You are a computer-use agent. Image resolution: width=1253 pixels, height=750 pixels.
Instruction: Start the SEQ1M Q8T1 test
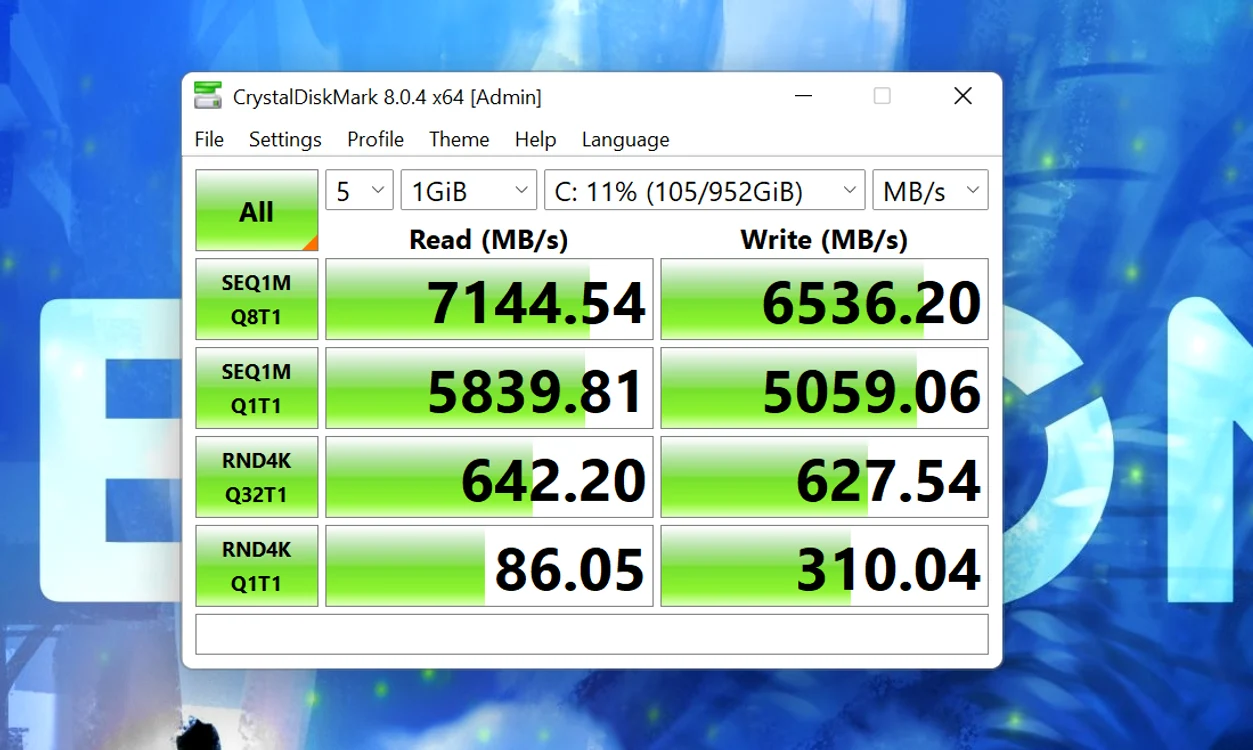257,299
